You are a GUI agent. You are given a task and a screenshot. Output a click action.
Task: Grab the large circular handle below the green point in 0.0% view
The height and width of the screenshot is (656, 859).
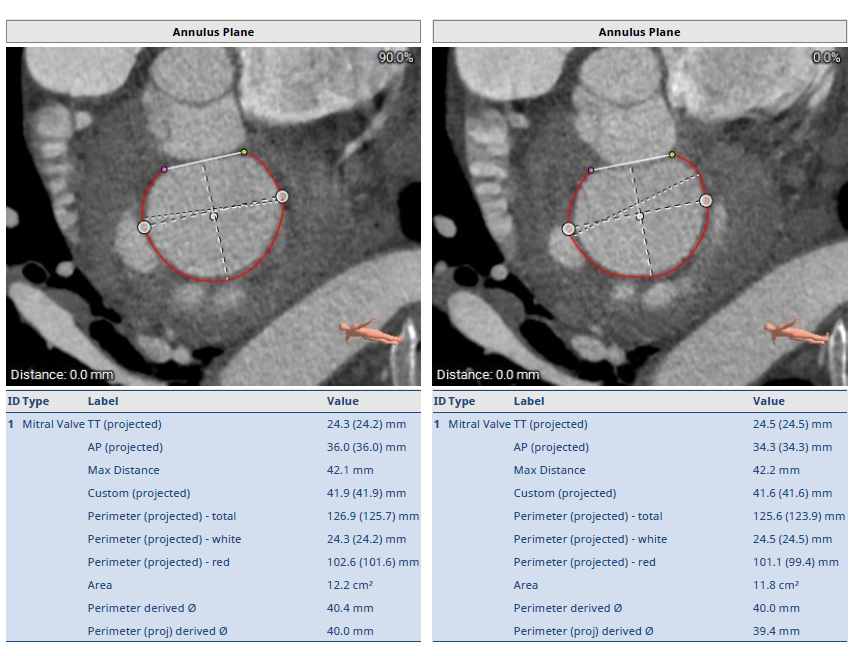(x=706, y=201)
